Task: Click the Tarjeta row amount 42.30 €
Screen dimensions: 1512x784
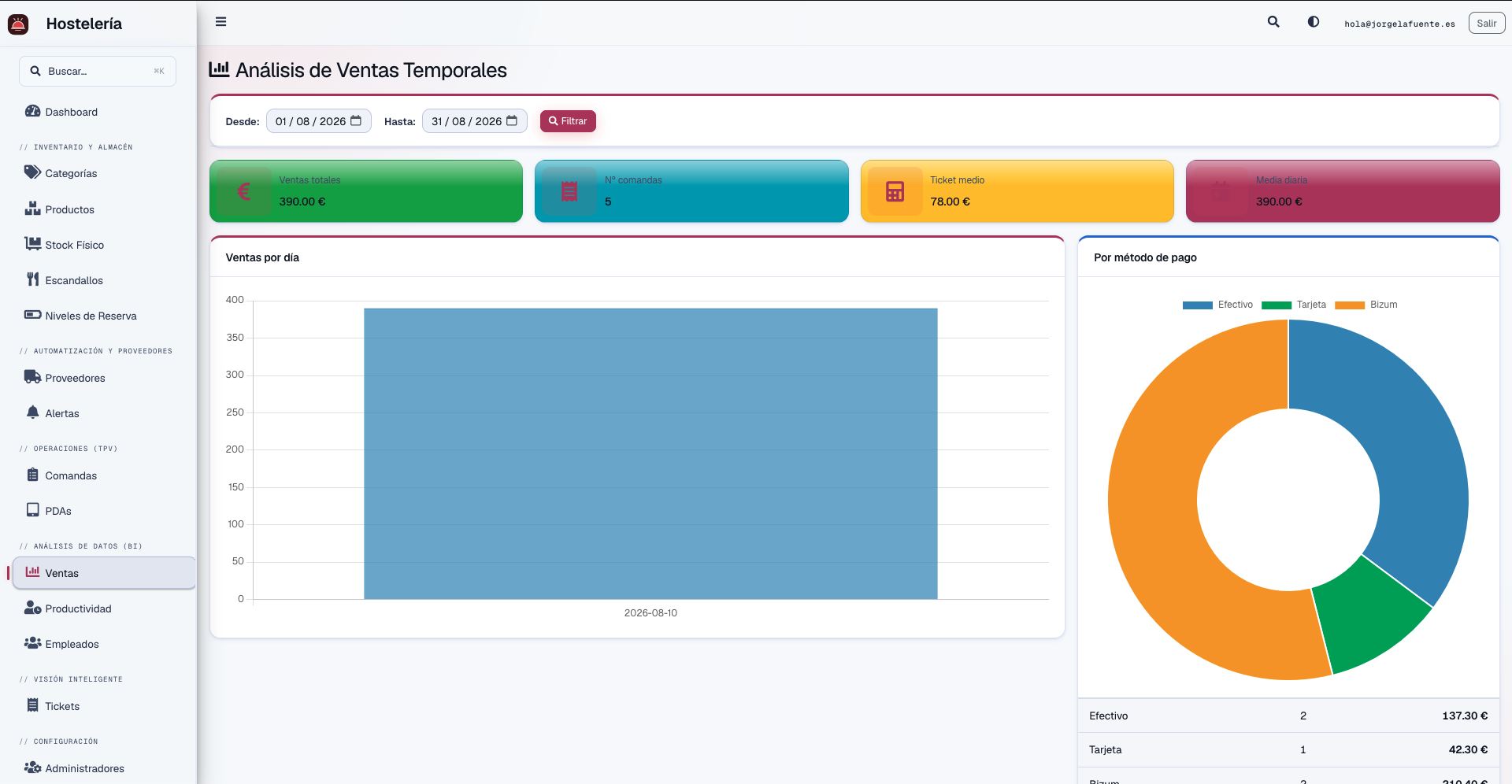Action: (x=1468, y=749)
